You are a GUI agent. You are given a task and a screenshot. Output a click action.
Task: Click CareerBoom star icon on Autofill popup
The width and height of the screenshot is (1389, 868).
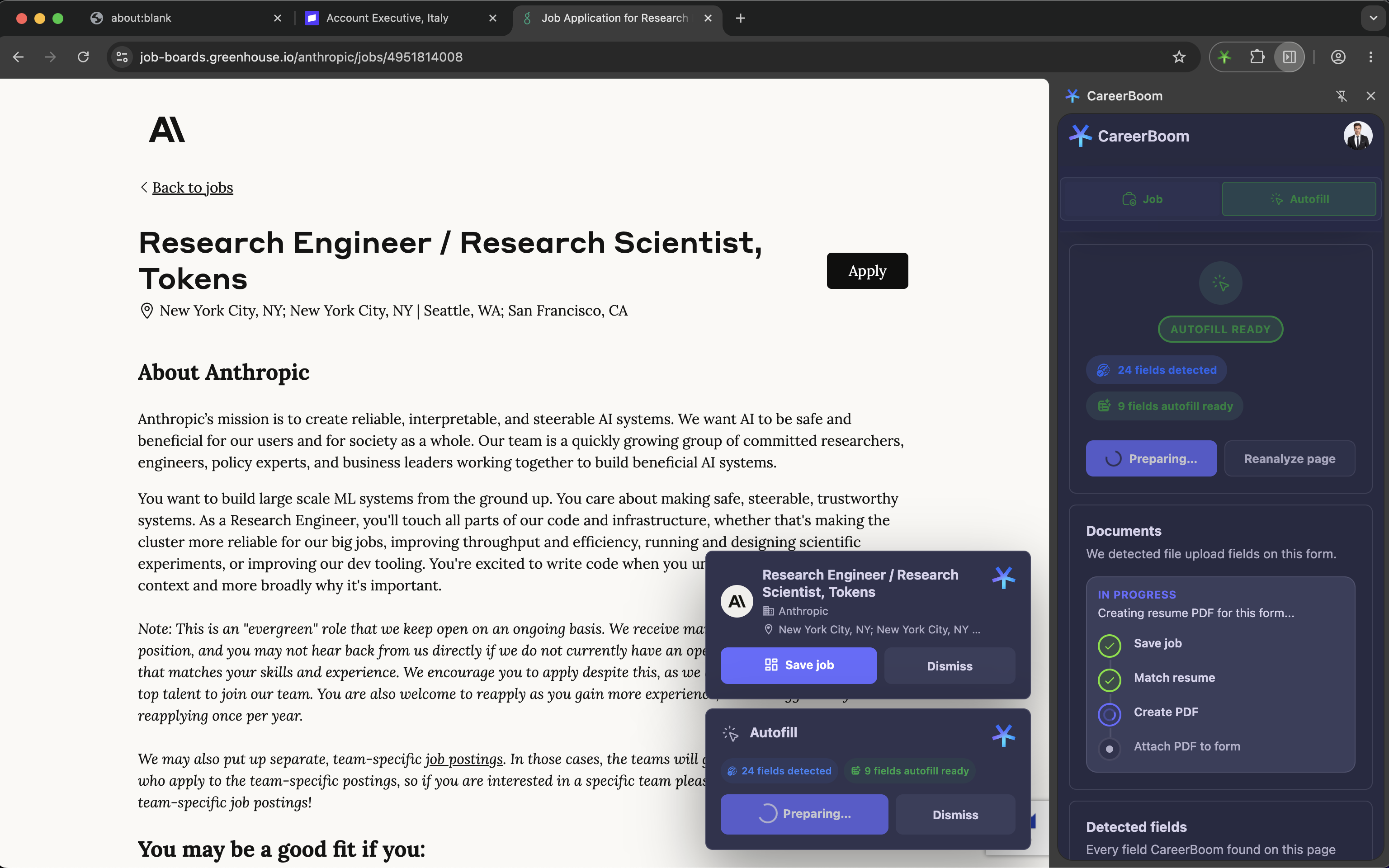pyautogui.click(x=1003, y=736)
